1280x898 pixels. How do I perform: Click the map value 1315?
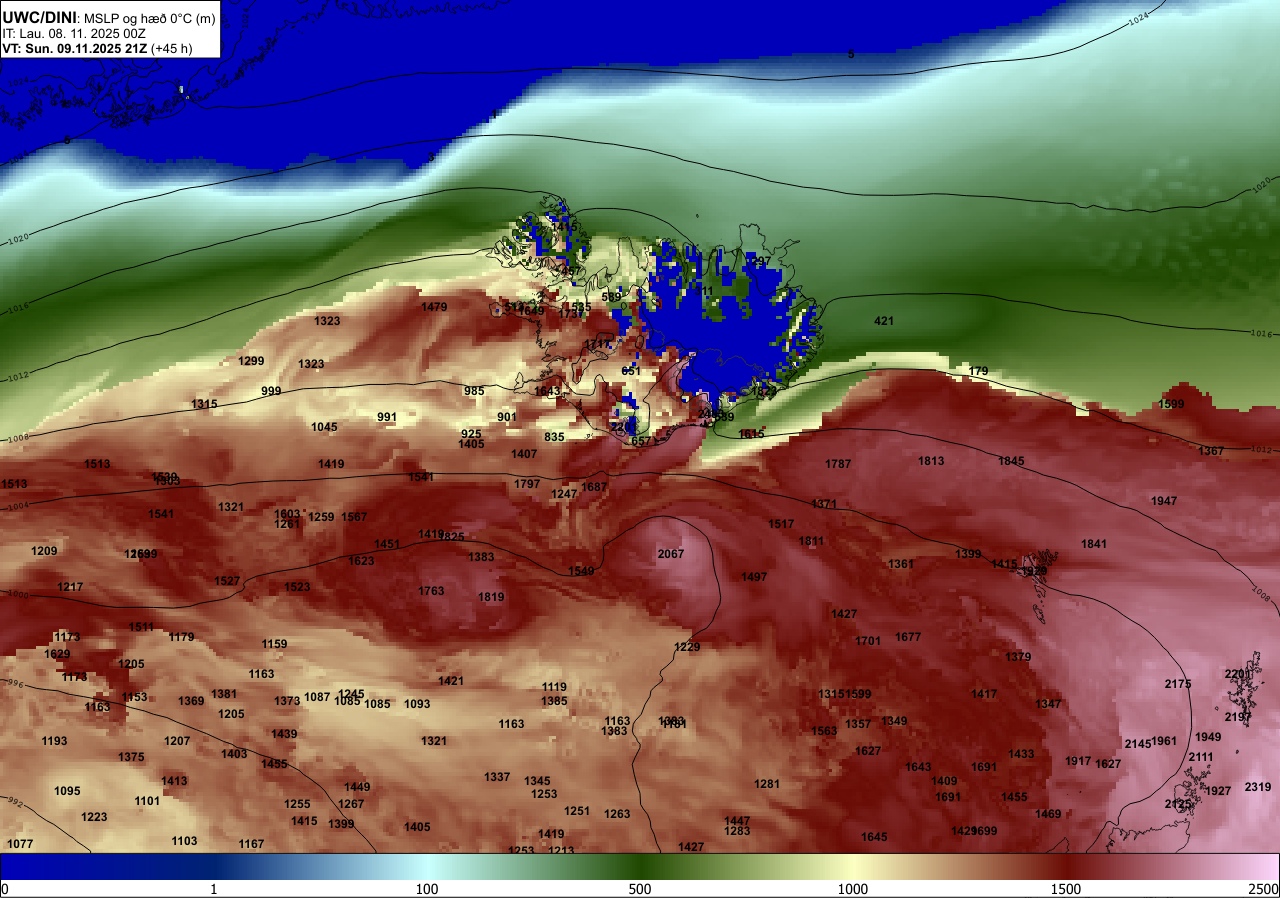coord(204,404)
